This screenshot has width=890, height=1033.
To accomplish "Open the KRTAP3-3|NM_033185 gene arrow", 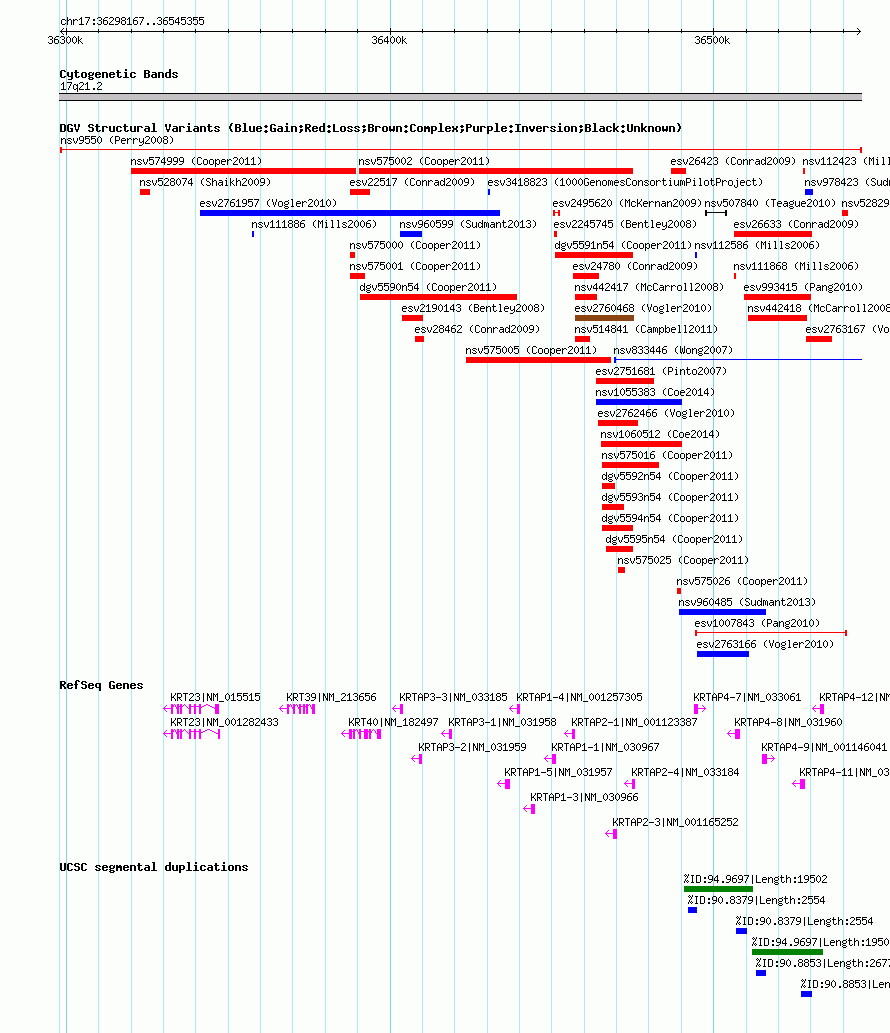I will tap(397, 710).
